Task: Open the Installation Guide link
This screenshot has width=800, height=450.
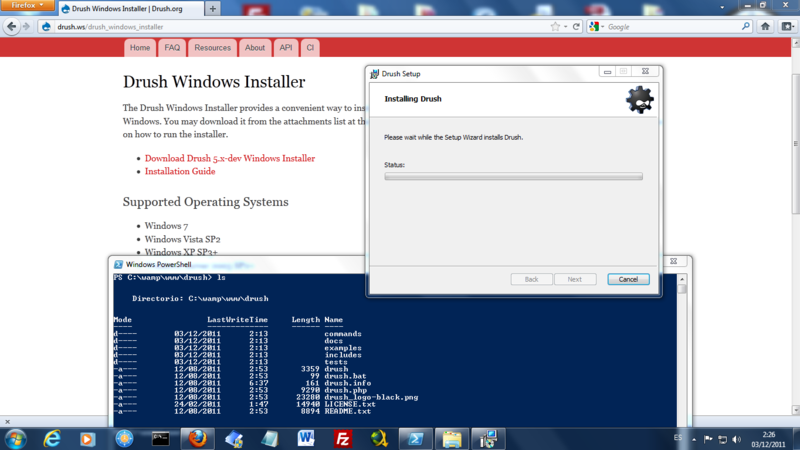Action: click(180, 171)
